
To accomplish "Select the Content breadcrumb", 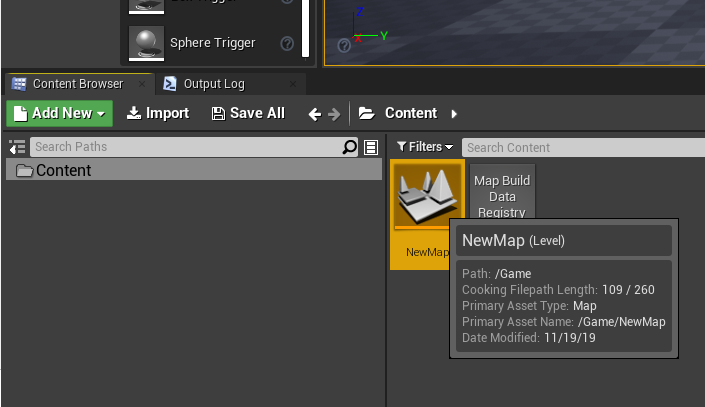I will pos(411,113).
